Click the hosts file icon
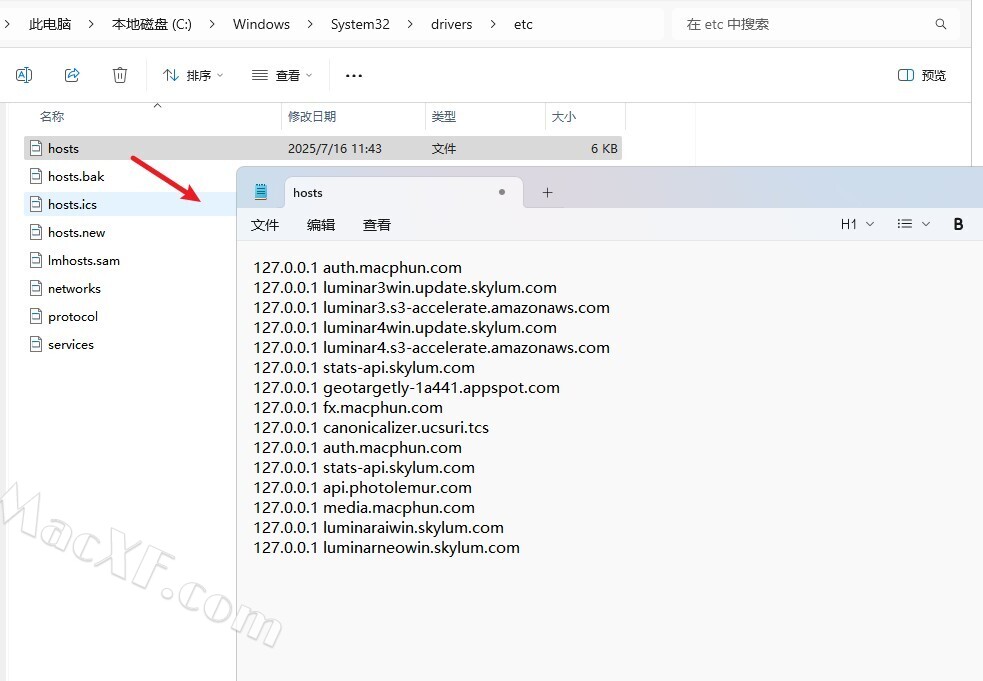983x681 pixels. [36, 149]
